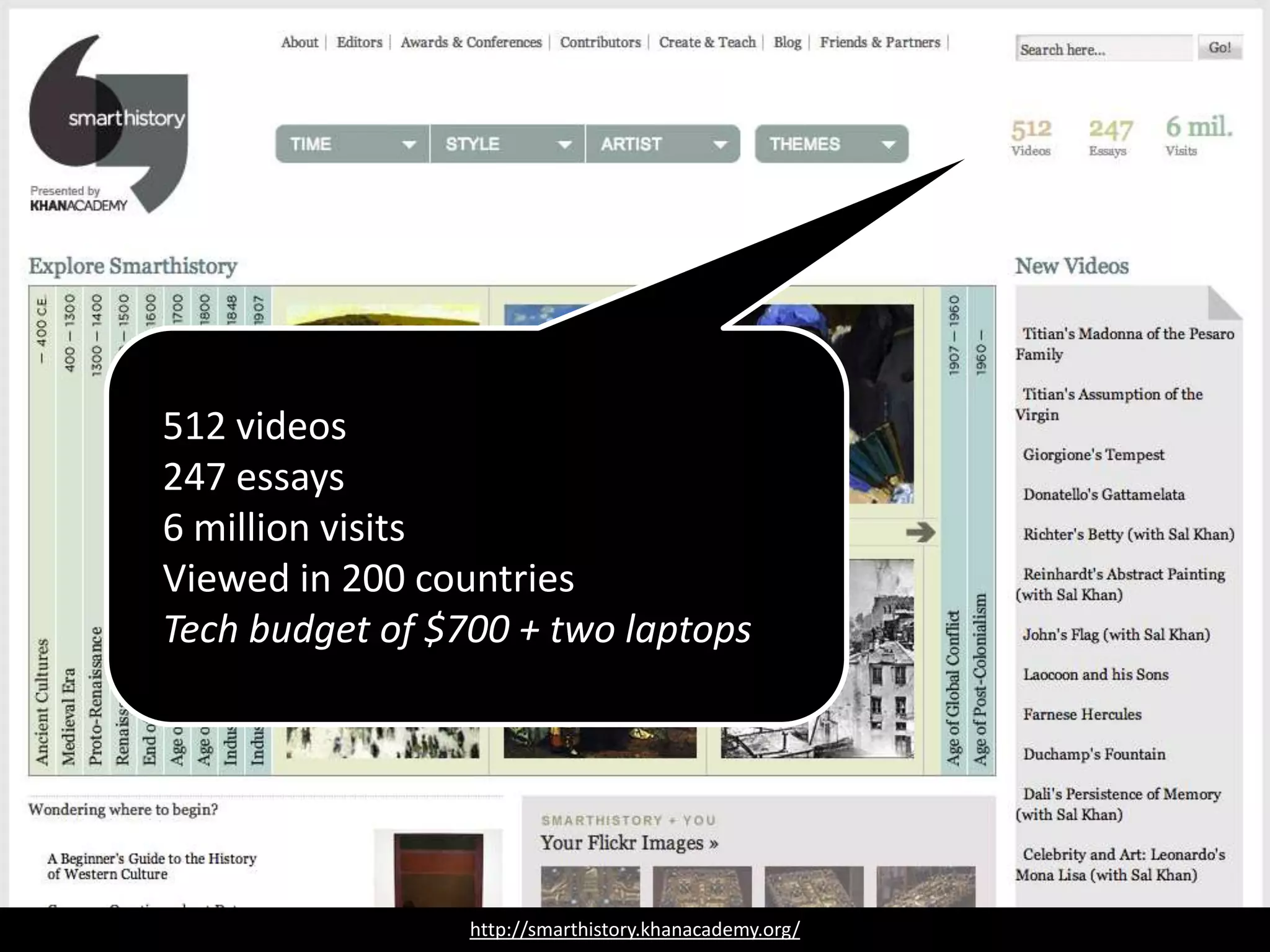Click the second Flickr image thumbnail
This screenshot has width=1270, height=952.
tap(702, 887)
